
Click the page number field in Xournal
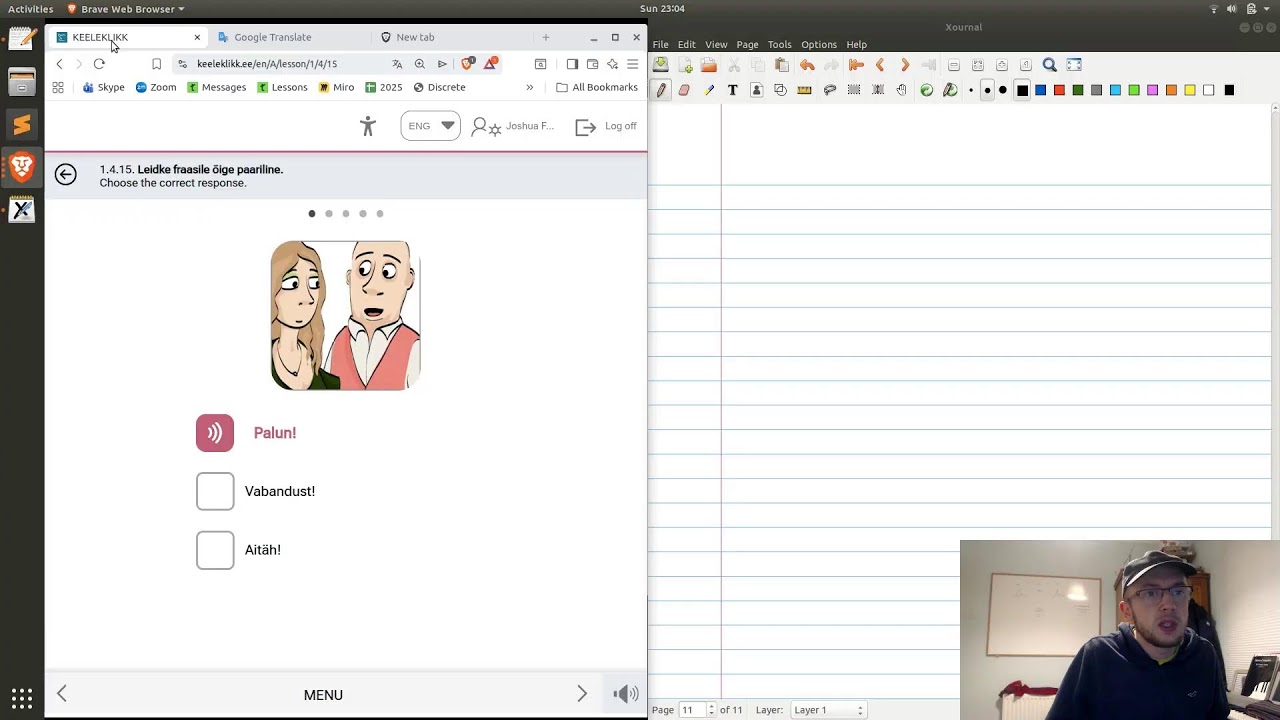coord(692,710)
